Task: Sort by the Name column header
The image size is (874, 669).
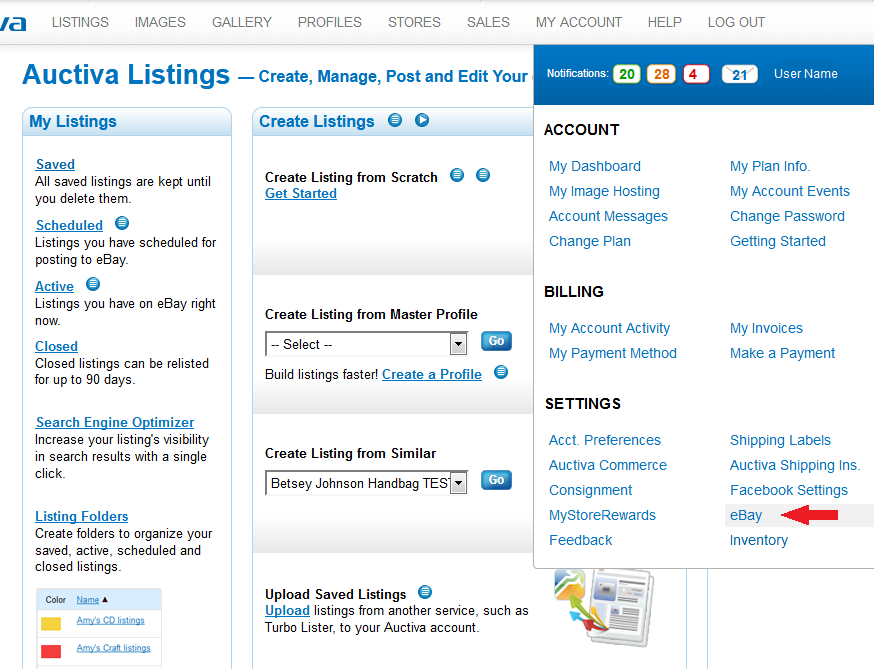Action: (88, 600)
